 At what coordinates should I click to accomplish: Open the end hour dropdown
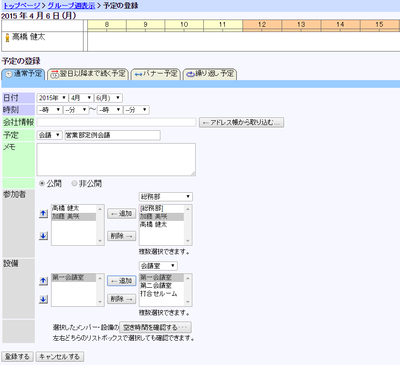(x=110, y=110)
